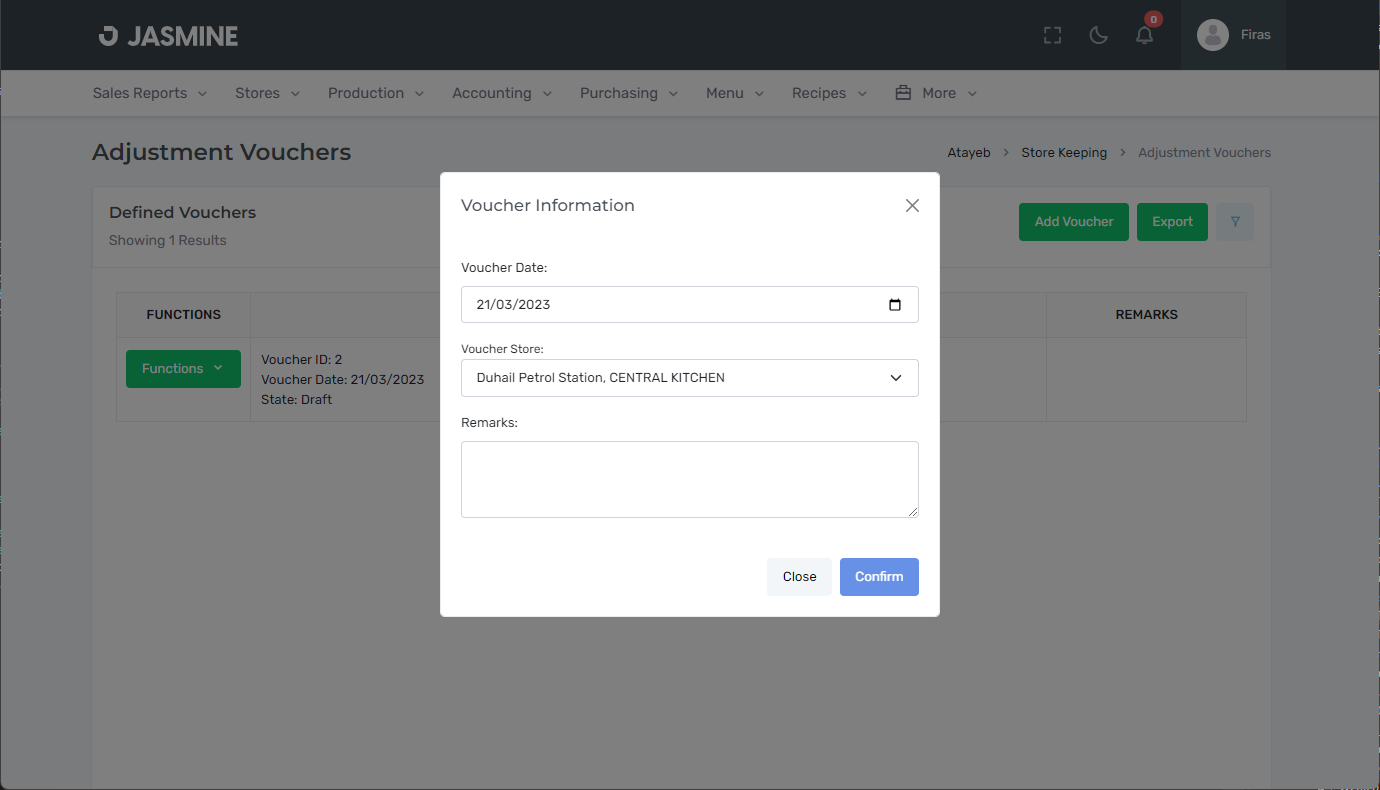1380x790 pixels.
Task: Click the Close button in dialog
Action: [x=799, y=577]
